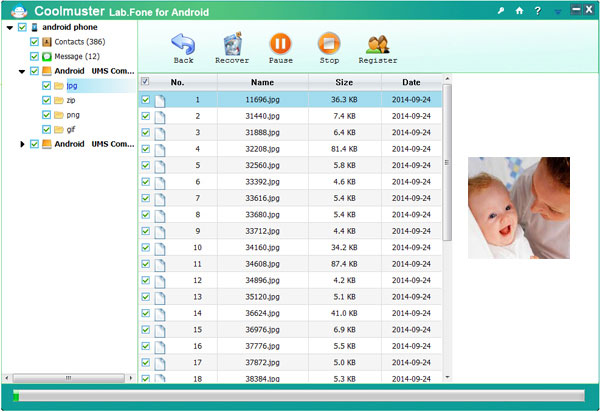Open the title bar dropdown arrow menu
This screenshot has width=600, height=412.
pos(557,12)
